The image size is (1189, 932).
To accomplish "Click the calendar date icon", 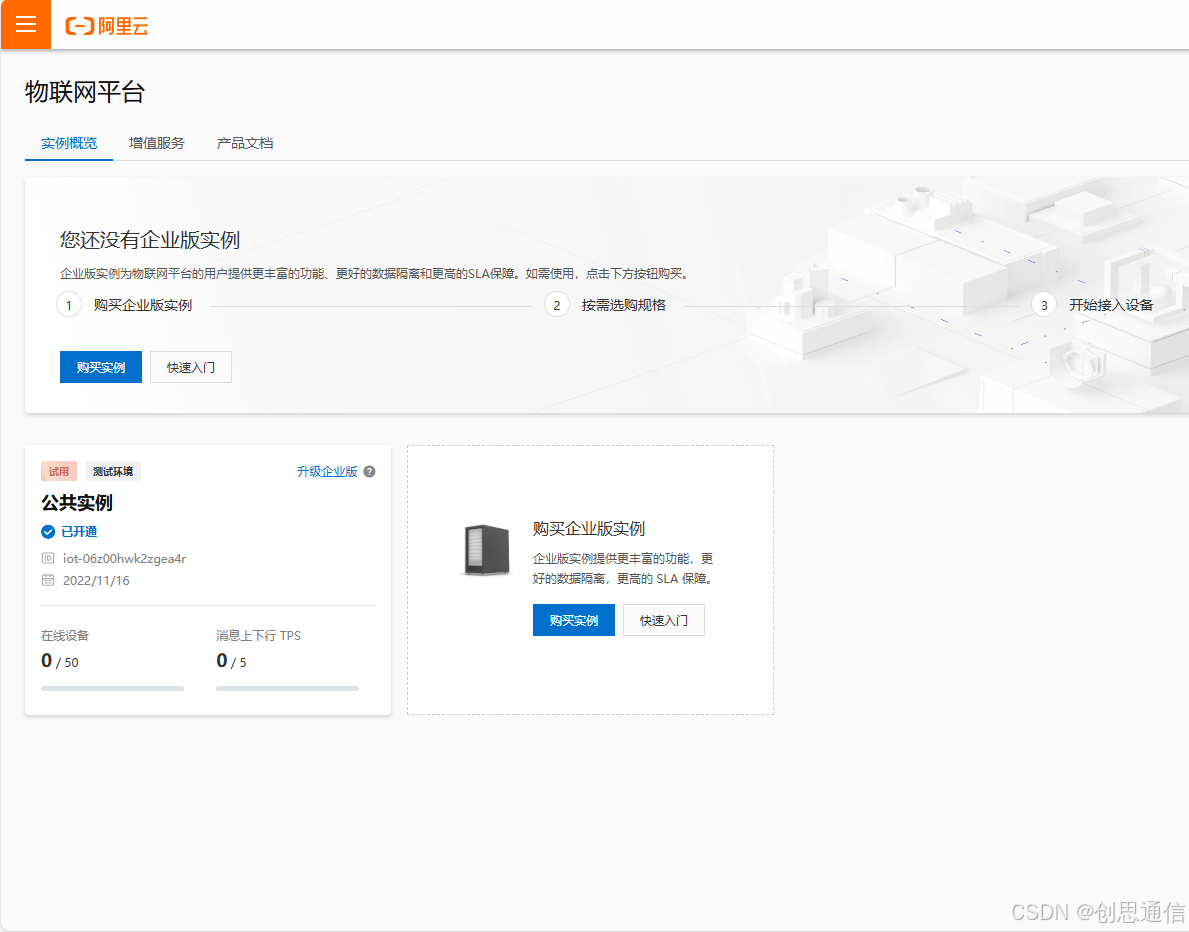I will (x=48, y=580).
